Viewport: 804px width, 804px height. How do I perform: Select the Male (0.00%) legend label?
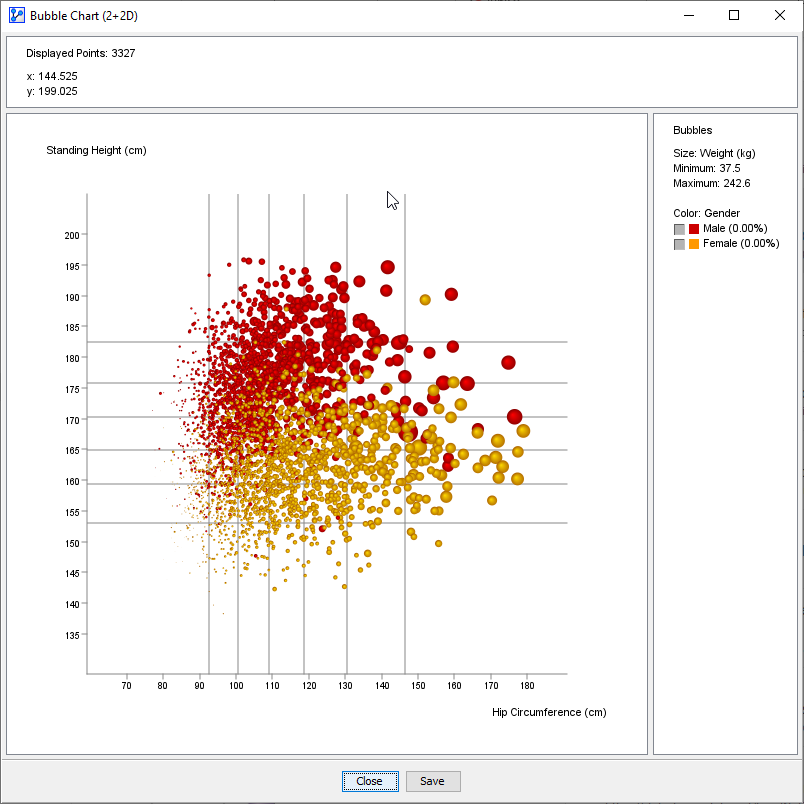[735, 229]
